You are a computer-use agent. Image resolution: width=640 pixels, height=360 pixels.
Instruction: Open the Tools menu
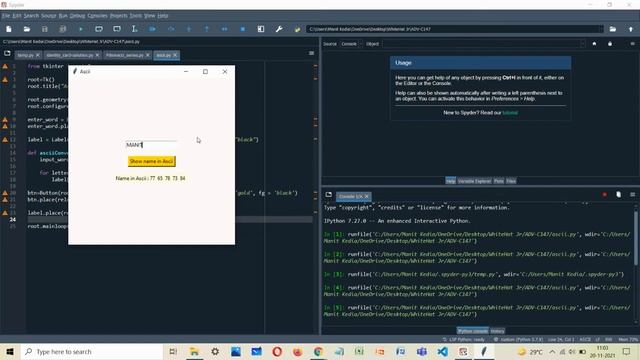(136, 16)
